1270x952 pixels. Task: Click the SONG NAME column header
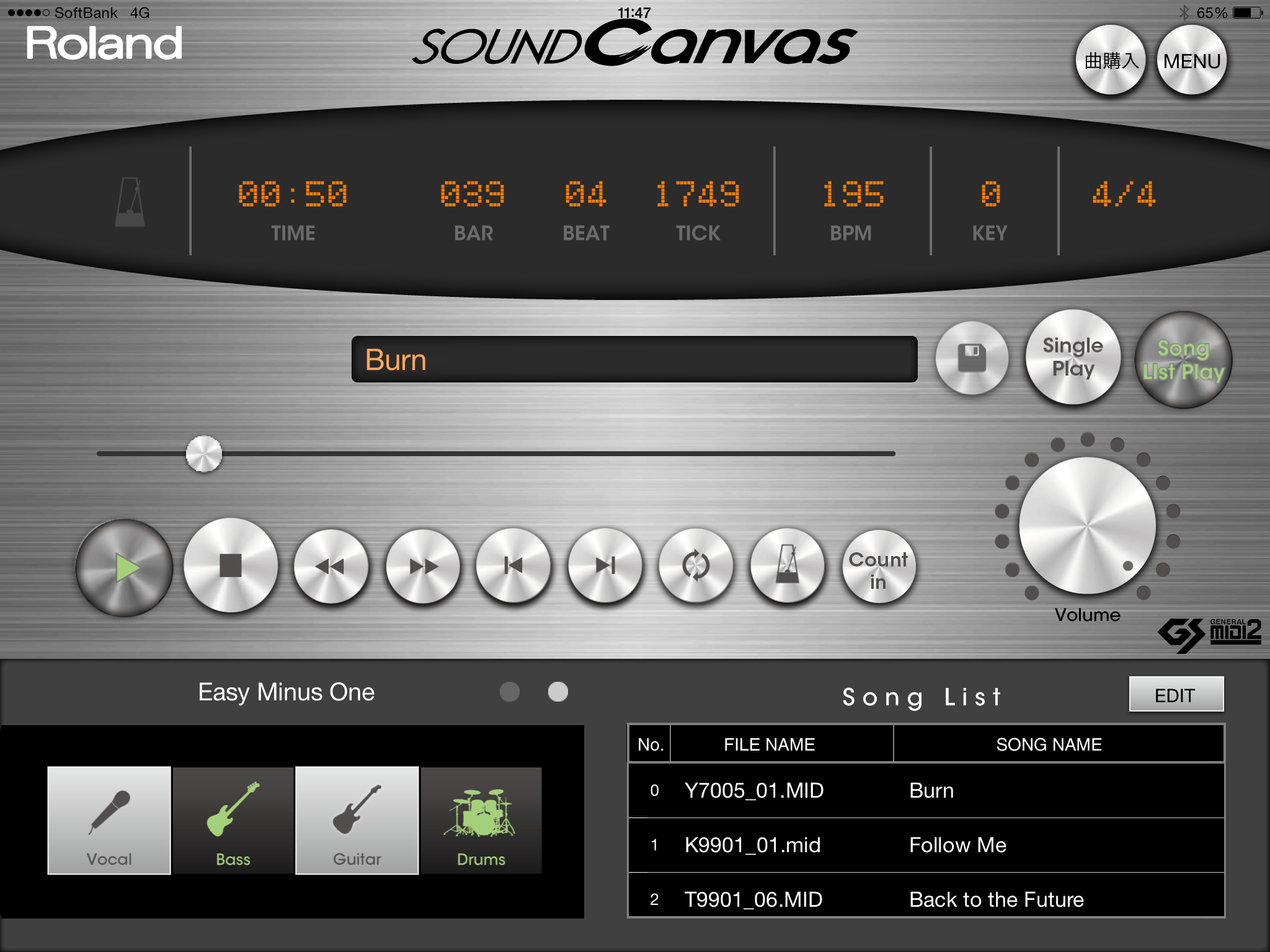(x=1059, y=744)
